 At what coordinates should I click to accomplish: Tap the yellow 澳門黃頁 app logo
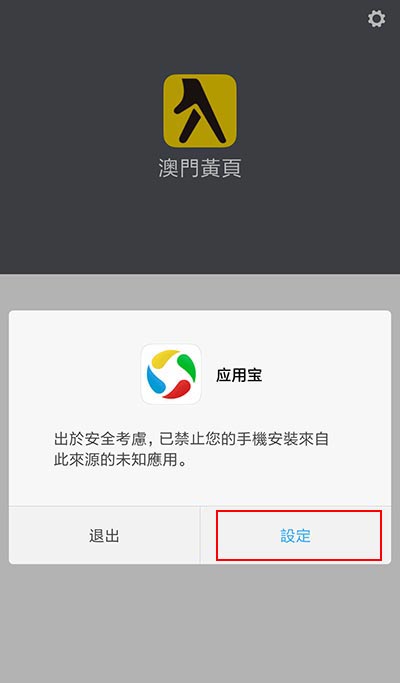(x=200, y=111)
